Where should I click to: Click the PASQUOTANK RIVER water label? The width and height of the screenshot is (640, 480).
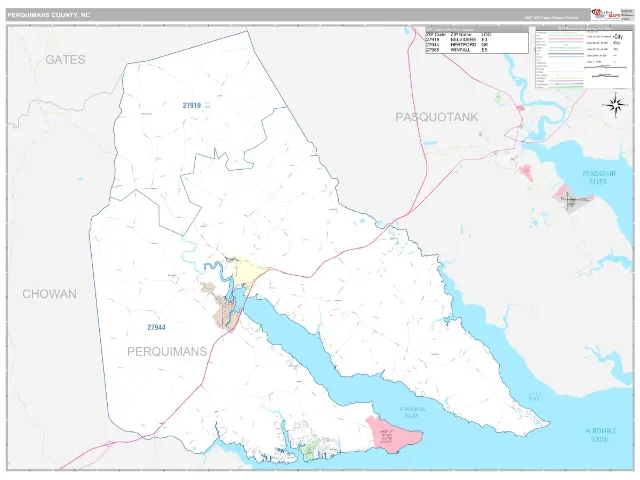pos(599,178)
